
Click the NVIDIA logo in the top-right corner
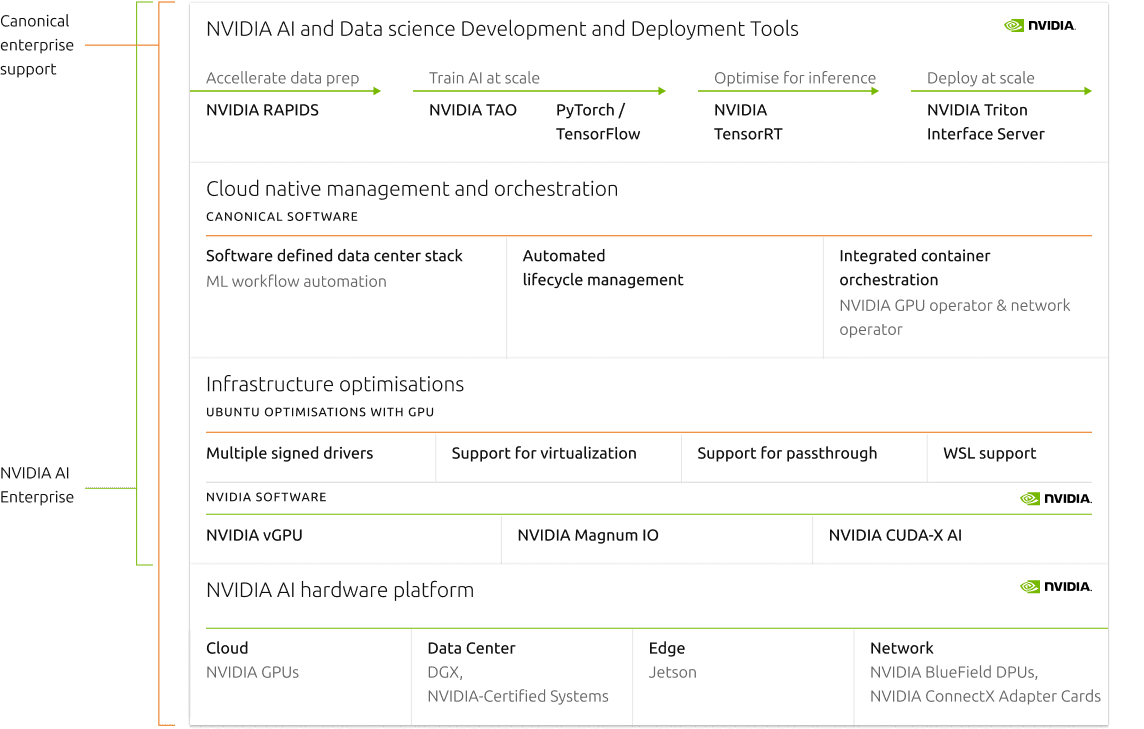[1040, 25]
